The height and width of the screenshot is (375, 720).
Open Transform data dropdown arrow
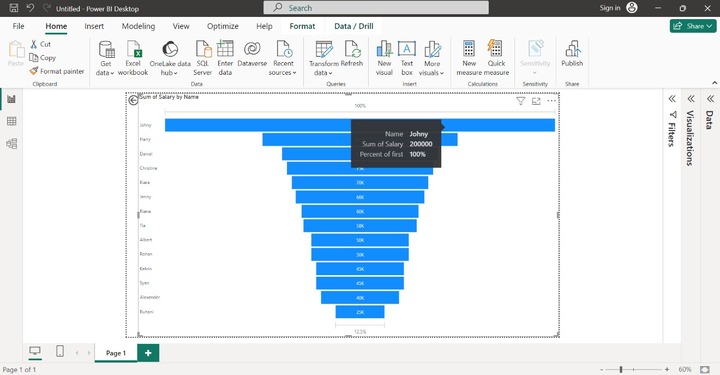(x=330, y=73)
